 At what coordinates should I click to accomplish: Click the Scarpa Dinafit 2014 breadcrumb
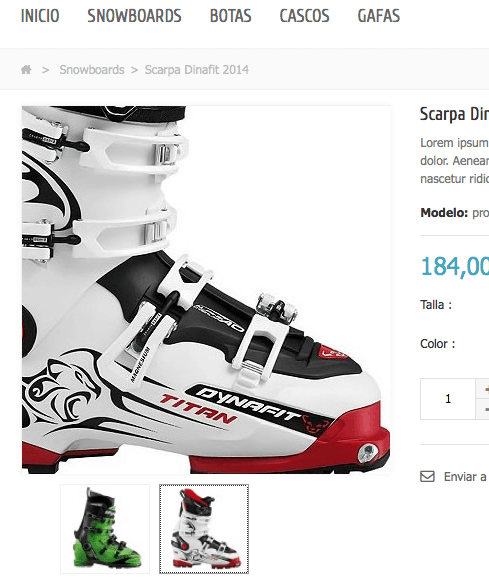click(196, 70)
